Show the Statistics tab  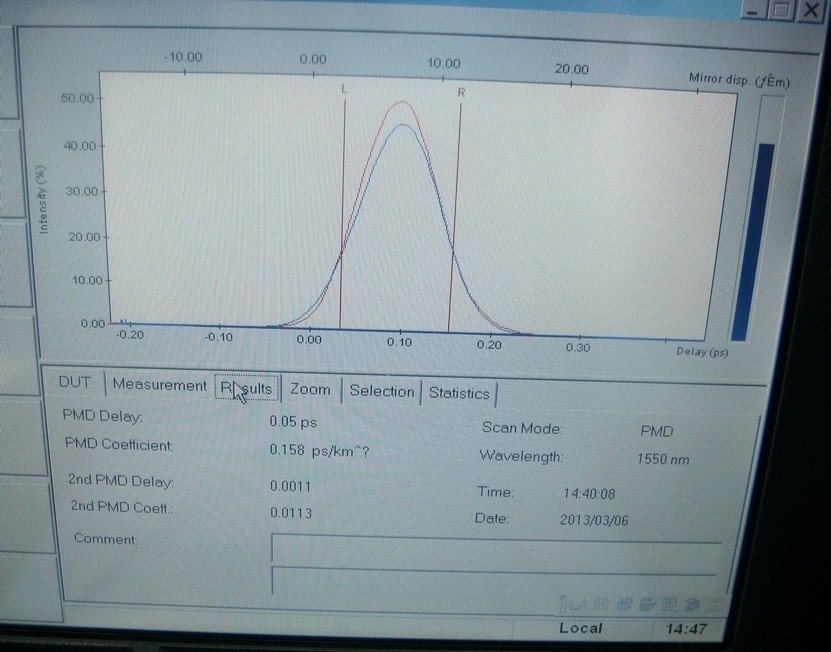pyautogui.click(x=459, y=394)
